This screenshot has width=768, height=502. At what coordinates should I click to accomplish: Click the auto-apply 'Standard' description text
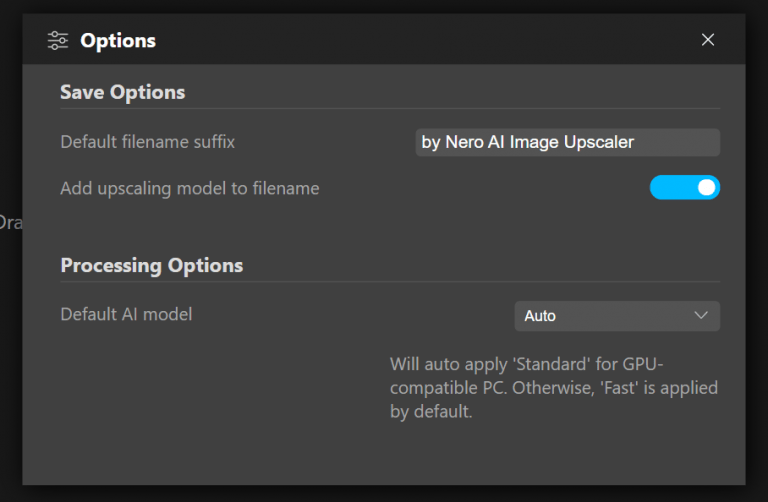(553, 387)
